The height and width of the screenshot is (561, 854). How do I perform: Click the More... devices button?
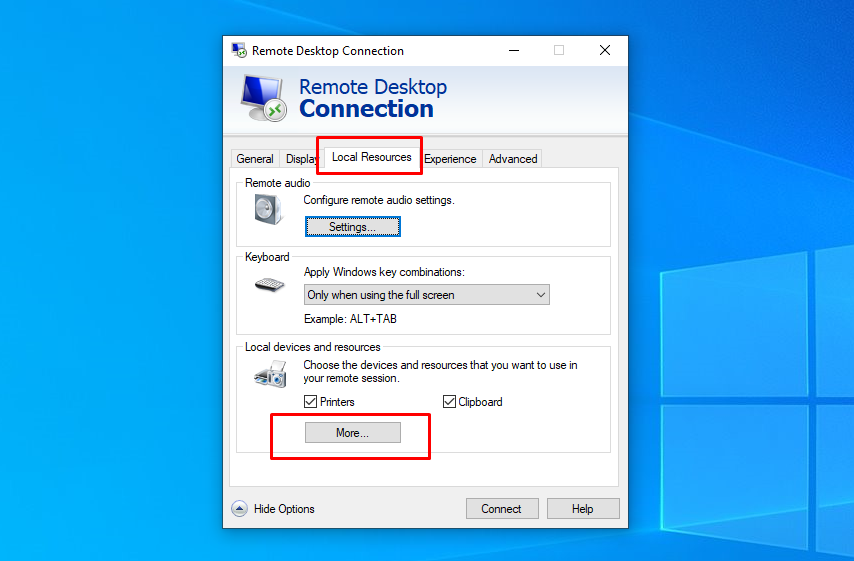click(x=352, y=432)
